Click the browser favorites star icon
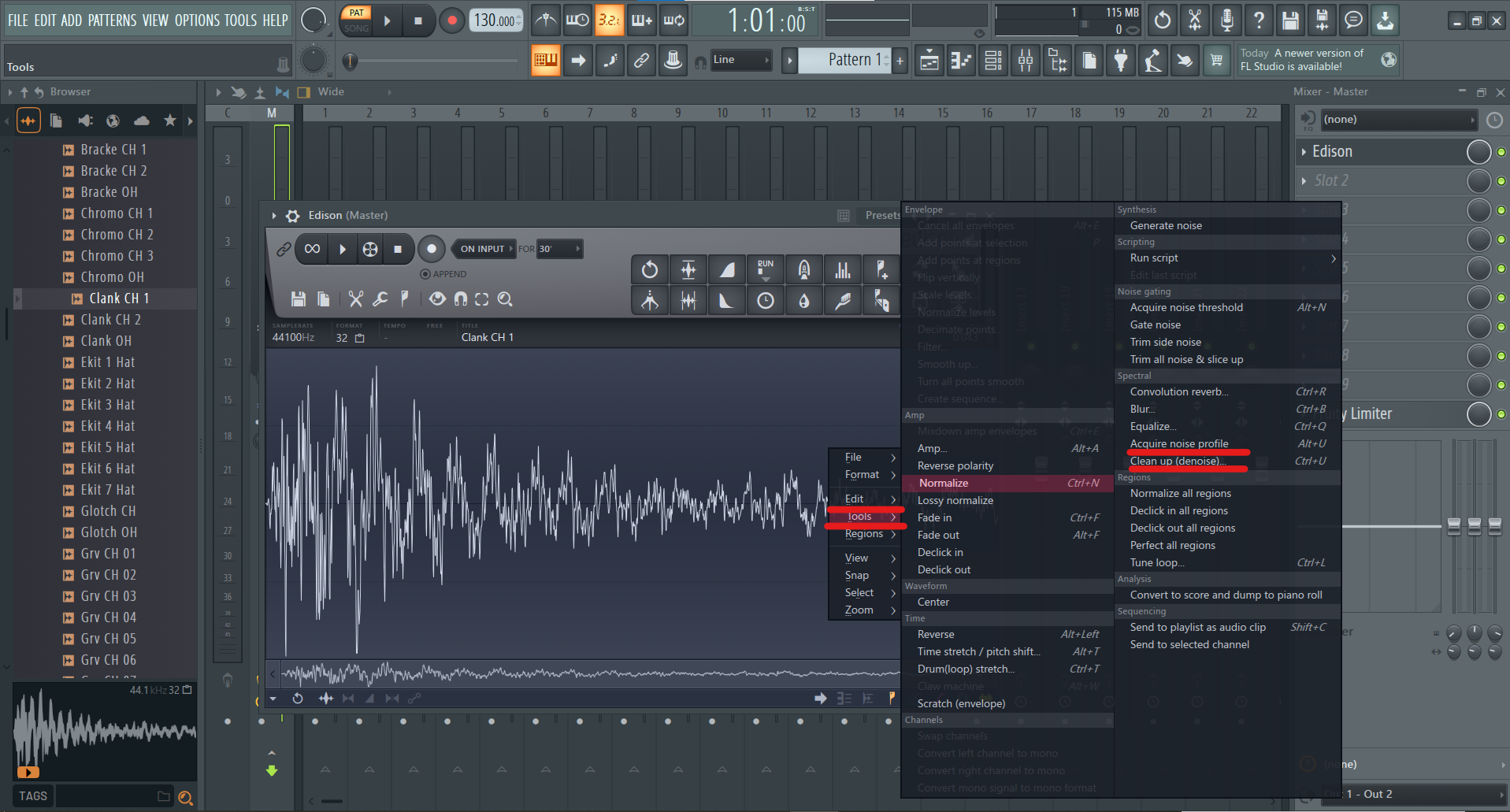 click(x=169, y=121)
